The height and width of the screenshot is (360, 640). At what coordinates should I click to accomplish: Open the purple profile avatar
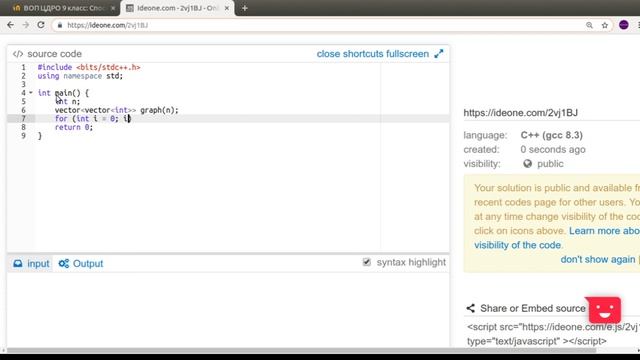pos(624,25)
